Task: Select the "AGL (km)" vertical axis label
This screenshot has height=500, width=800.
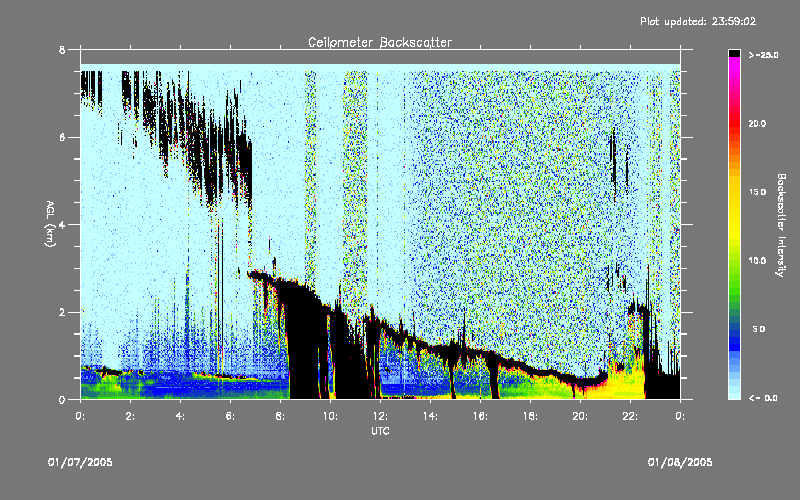Action: 51,224
